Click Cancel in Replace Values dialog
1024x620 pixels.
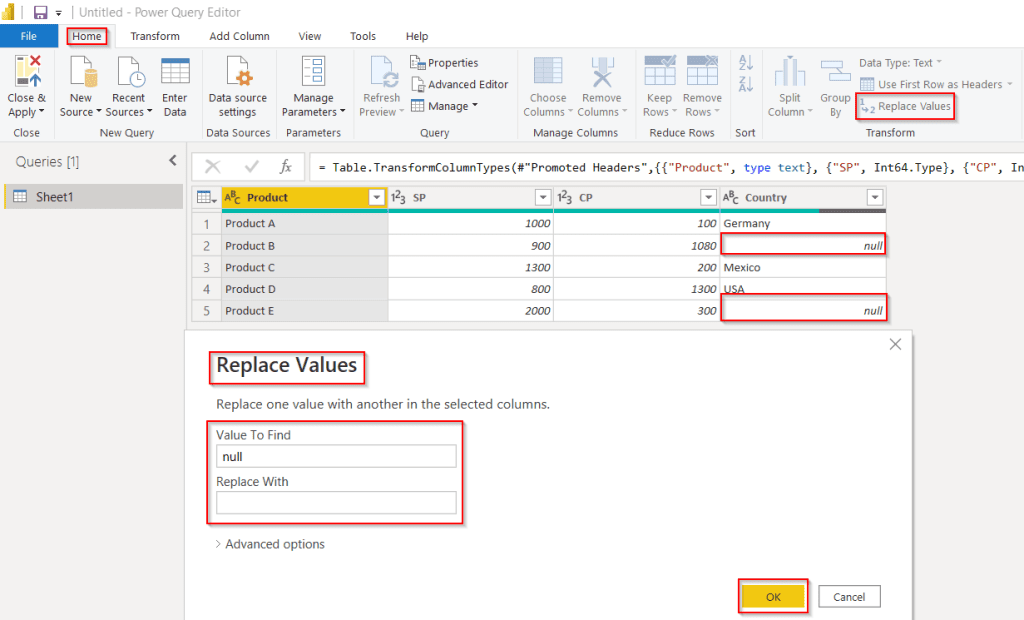849,596
